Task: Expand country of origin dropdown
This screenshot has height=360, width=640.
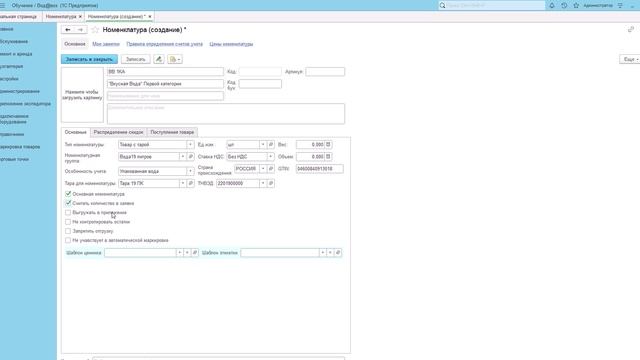Action: tap(263, 169)
